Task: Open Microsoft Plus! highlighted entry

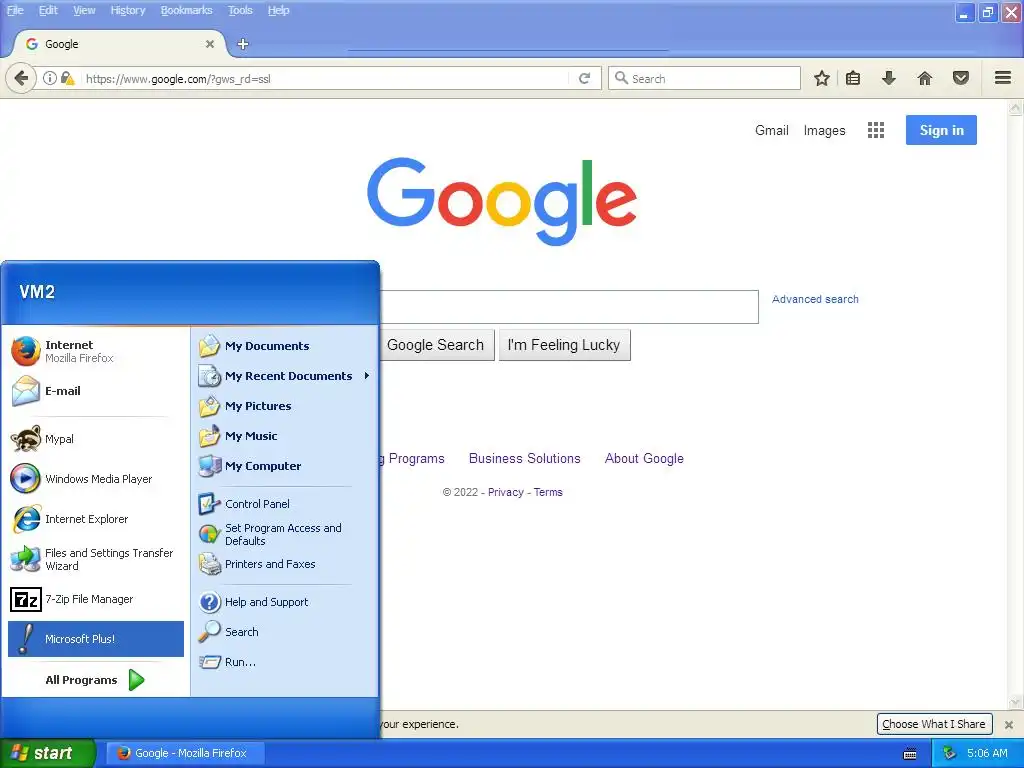Action: click(95, 639)
